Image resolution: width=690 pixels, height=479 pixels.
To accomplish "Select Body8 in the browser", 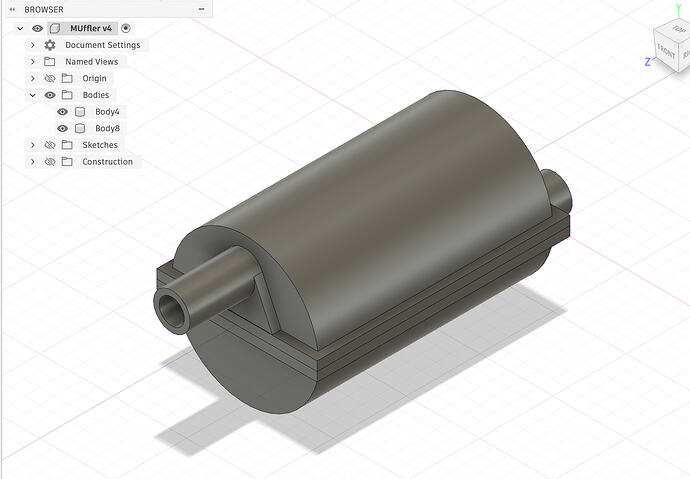I will 107,128.
